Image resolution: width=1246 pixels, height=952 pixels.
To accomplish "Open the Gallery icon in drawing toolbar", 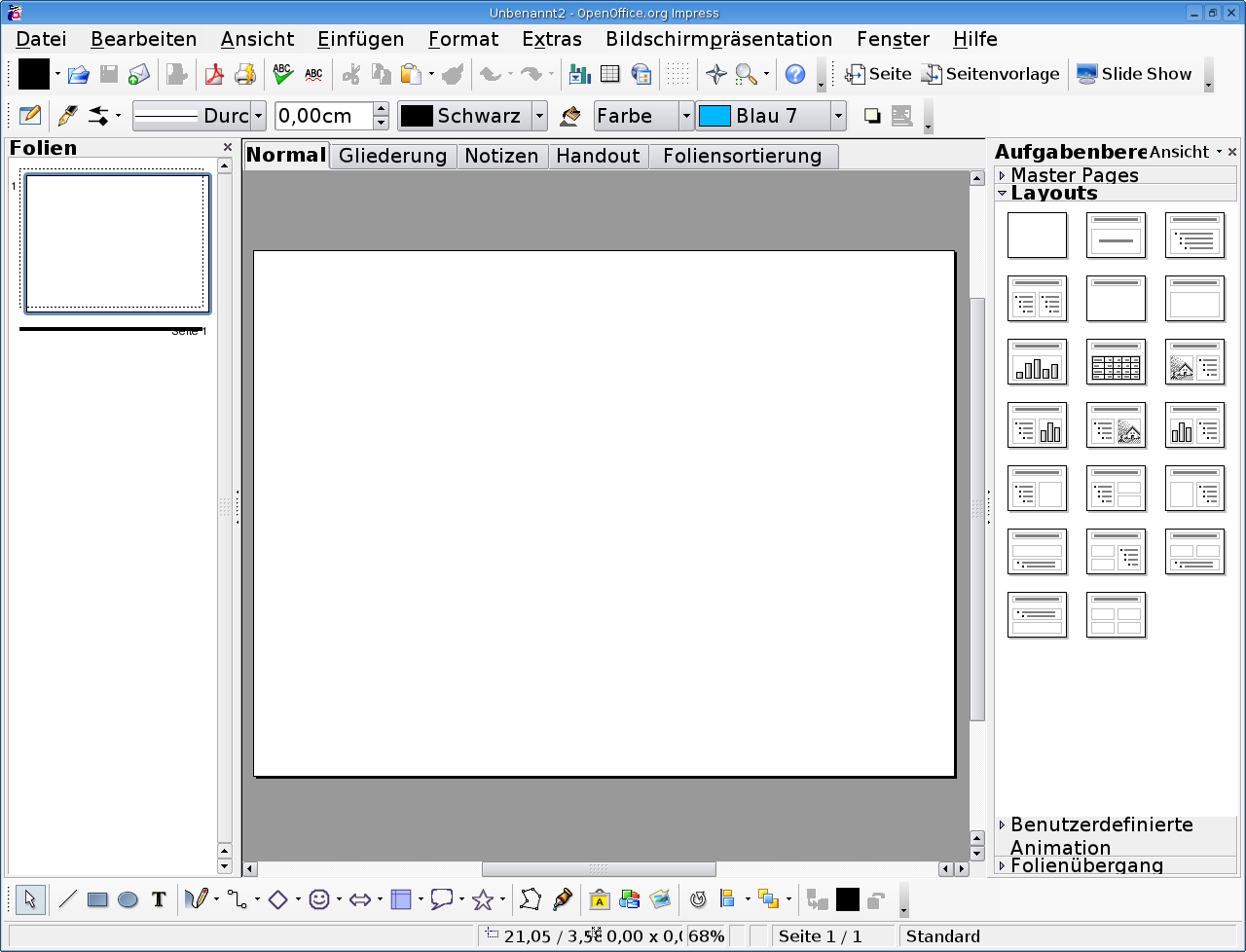I will point(660,900).
